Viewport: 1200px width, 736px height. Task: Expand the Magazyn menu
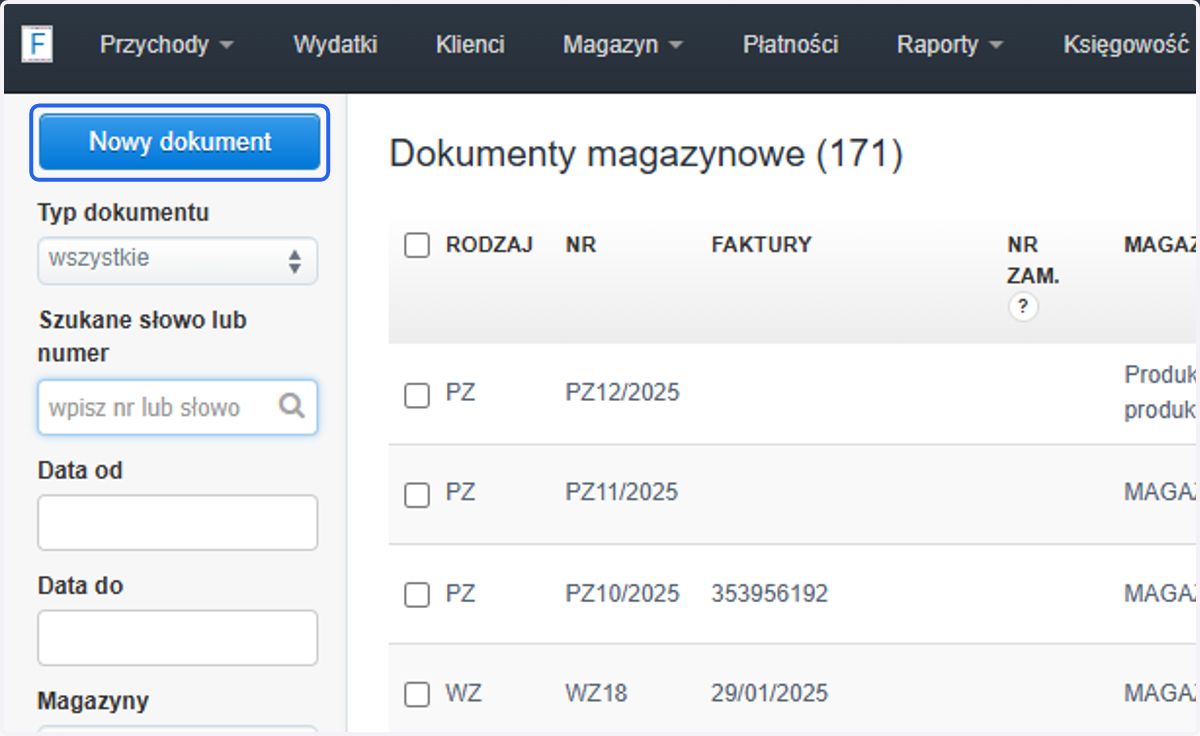point(622,45)
